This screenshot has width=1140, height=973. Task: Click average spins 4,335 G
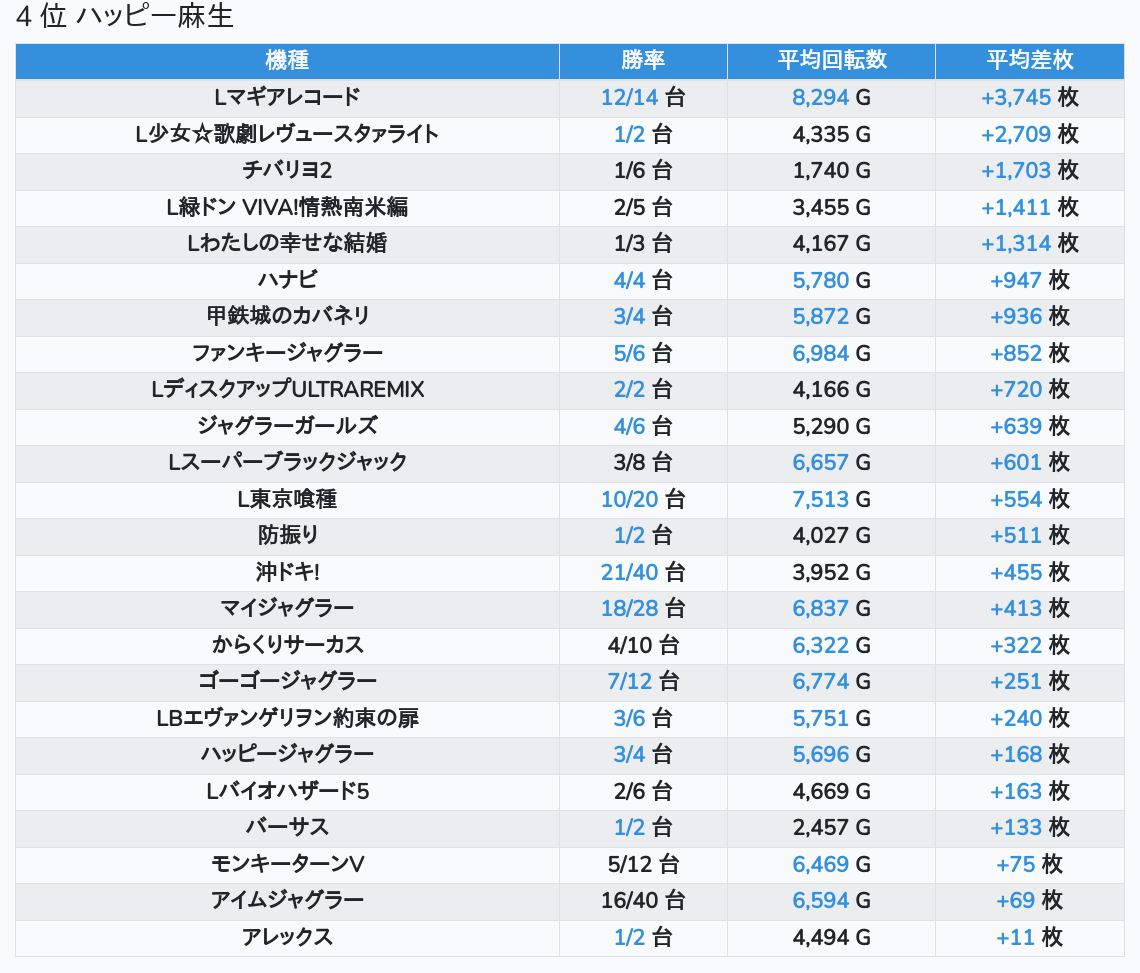[831, 134]
